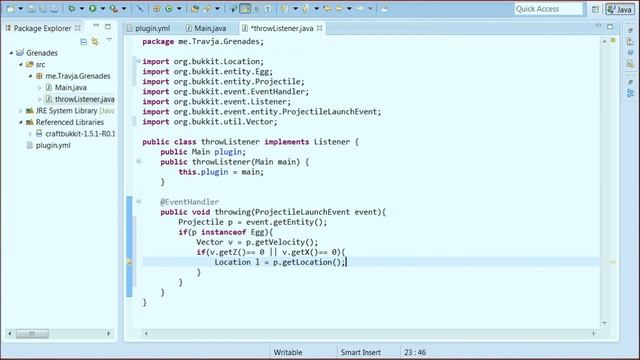Close the Package Explorer view tab
This screenshot has height=360, width=640.
tap(78, 28)
